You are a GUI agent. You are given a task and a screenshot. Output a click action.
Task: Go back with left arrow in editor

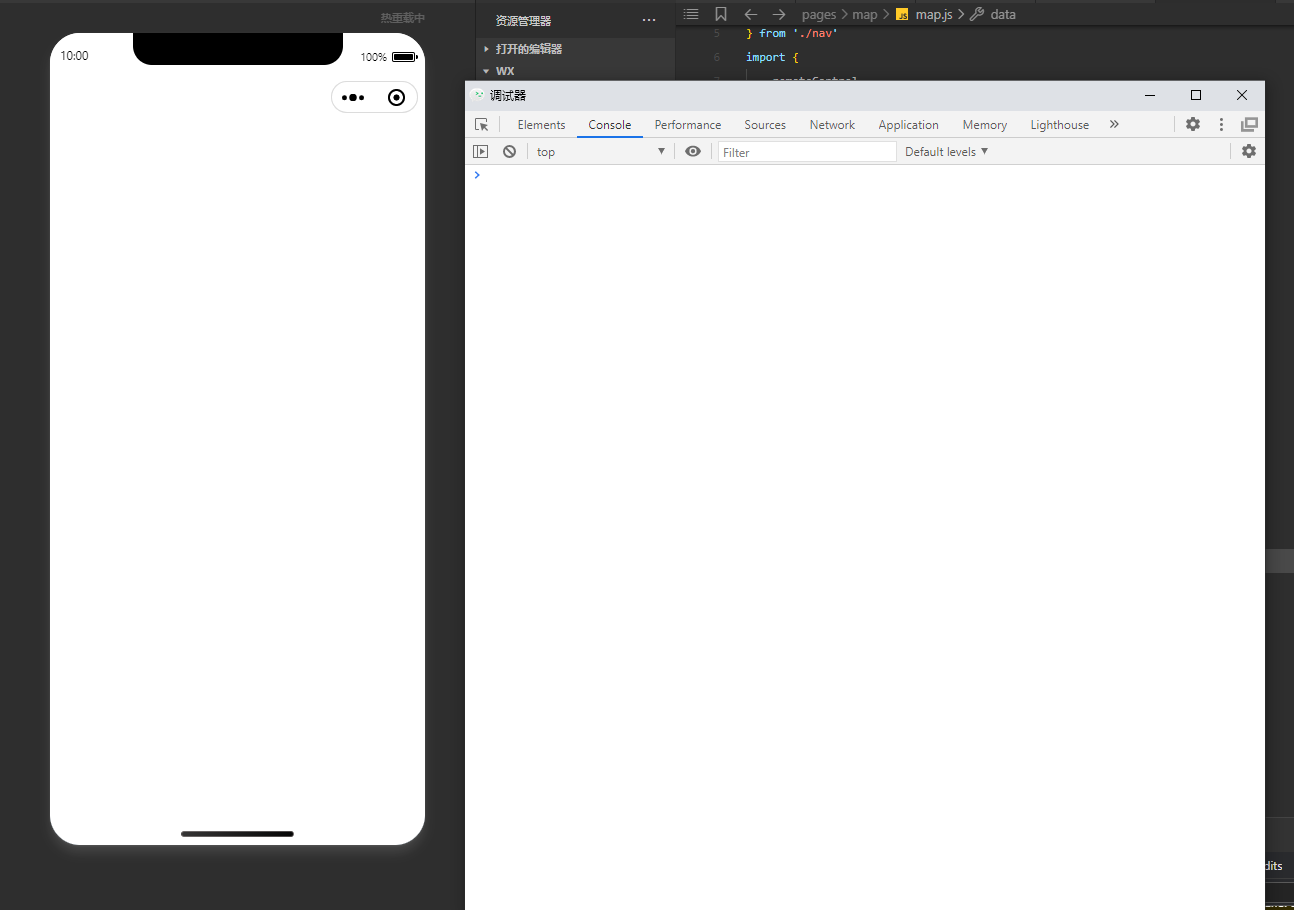[751, 14]
